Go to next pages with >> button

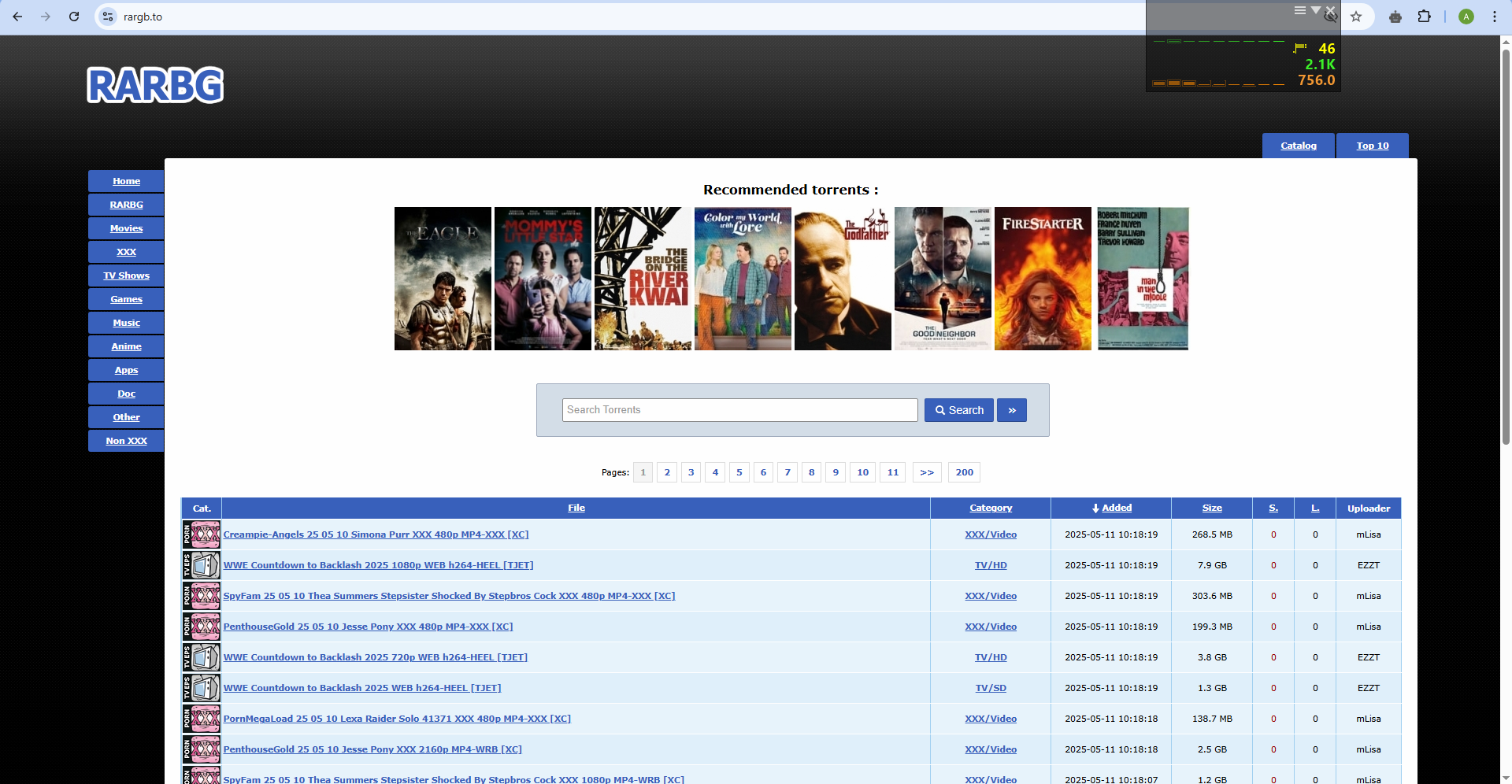(926, 472)
